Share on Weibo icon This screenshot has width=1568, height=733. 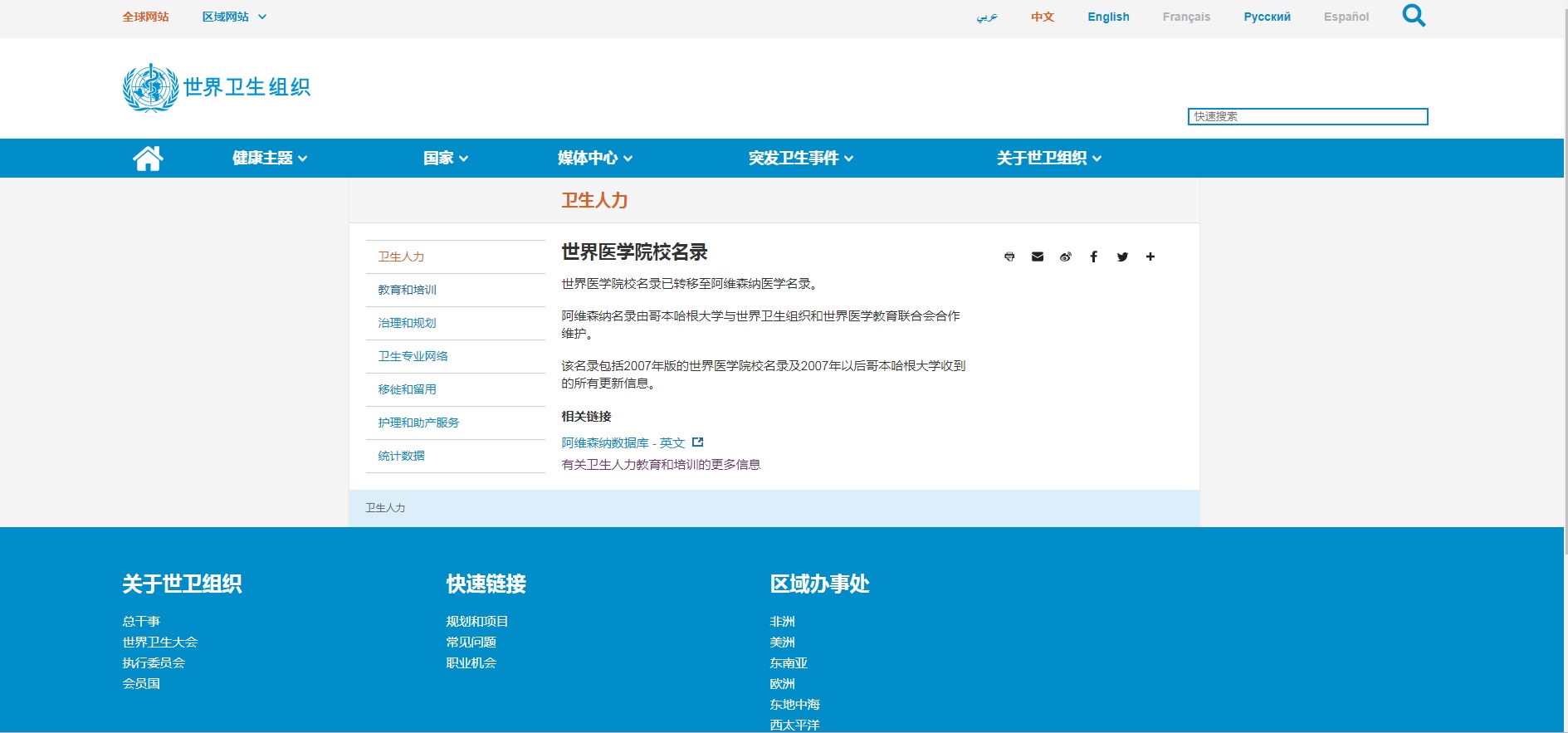[1066, 257]
